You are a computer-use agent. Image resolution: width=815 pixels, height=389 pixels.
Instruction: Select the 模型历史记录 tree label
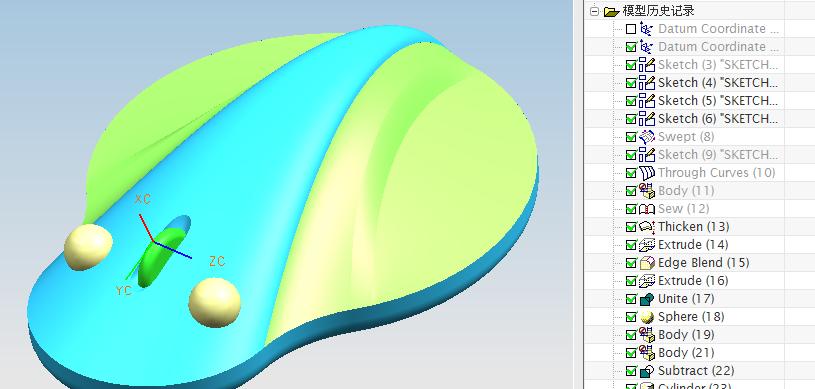pyautogui.click(x=658, y=10)
